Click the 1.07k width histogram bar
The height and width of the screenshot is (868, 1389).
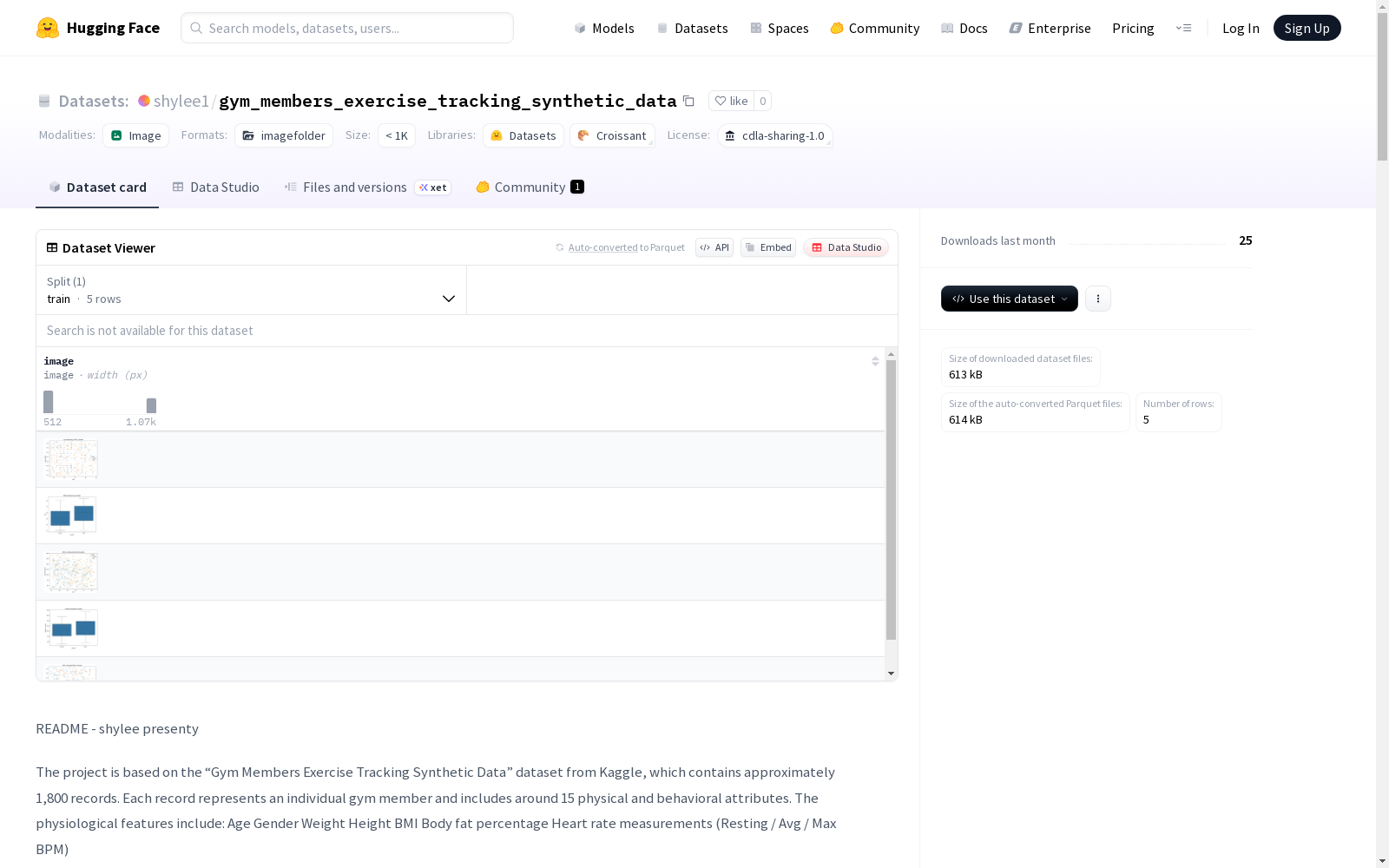(x=151, y=405)
